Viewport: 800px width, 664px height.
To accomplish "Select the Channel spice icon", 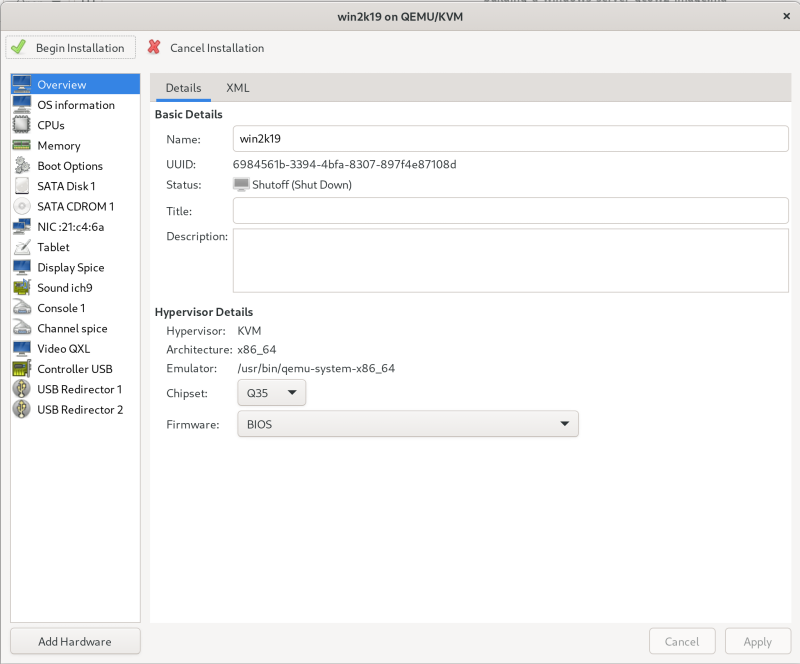I will [x=22, y=328].
